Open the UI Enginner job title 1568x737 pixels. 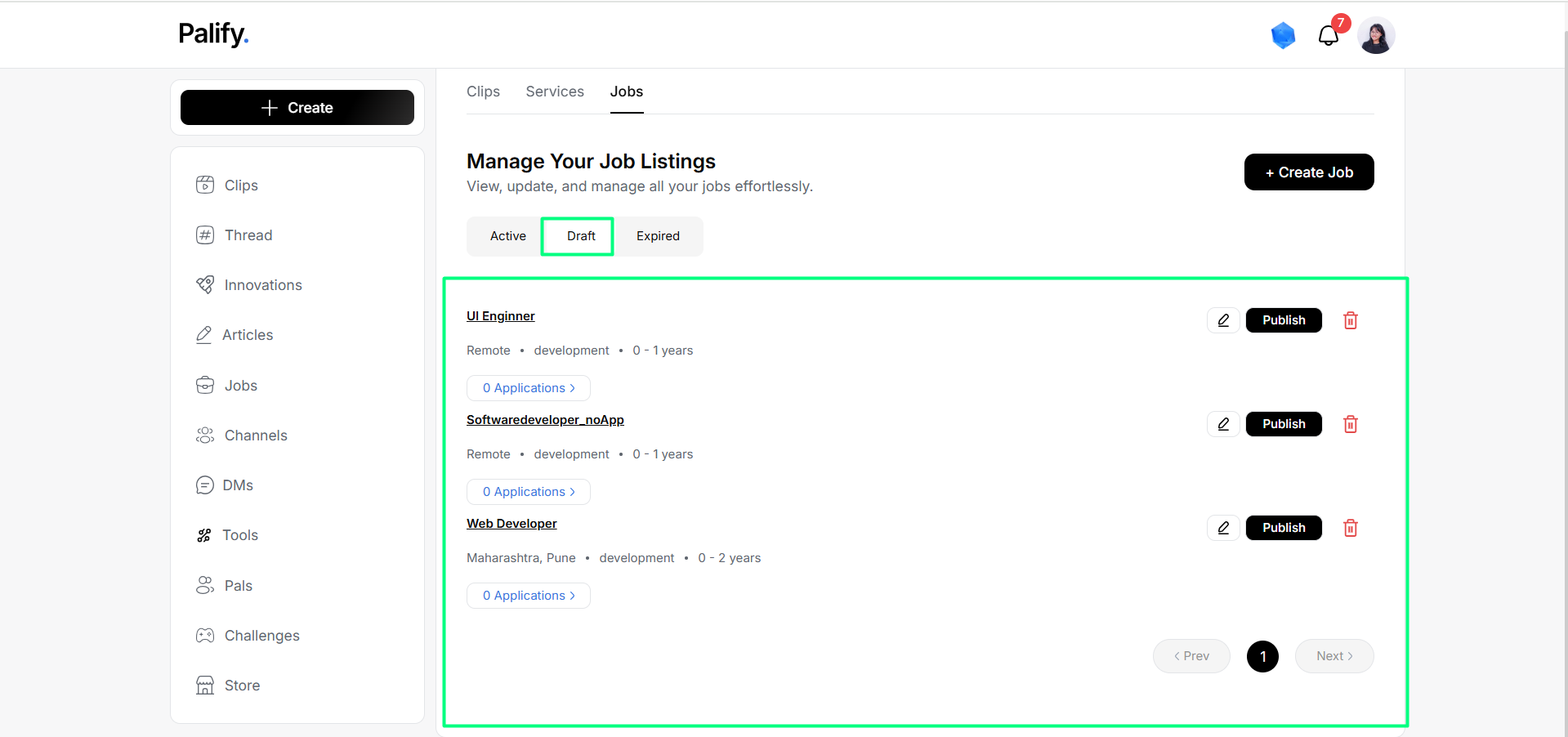click(501, 316)
